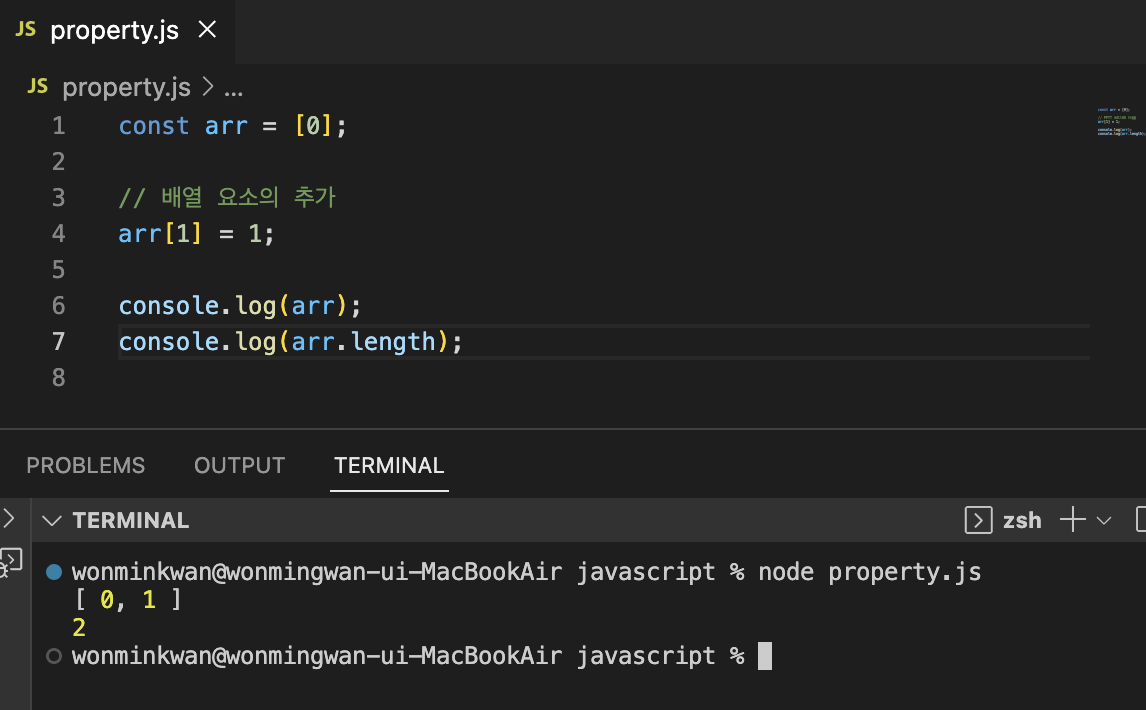
Task: Open the launch profile dropdown arrow
Action: [x=1104, y=521]
